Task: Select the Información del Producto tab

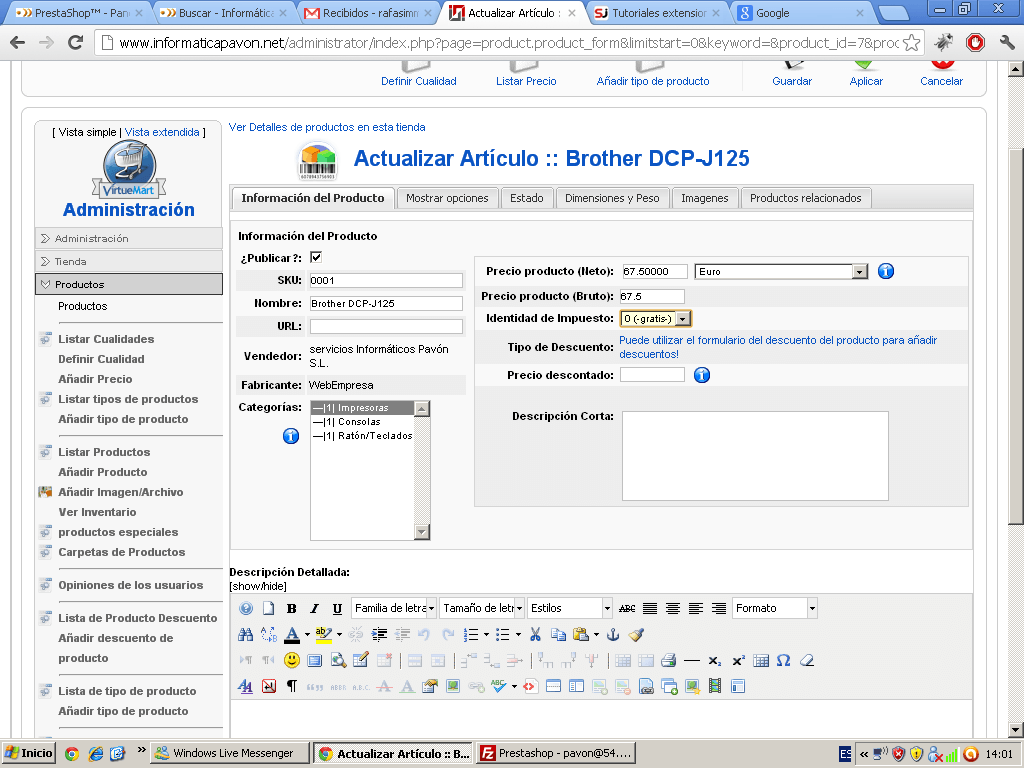Action: (313, 198)
